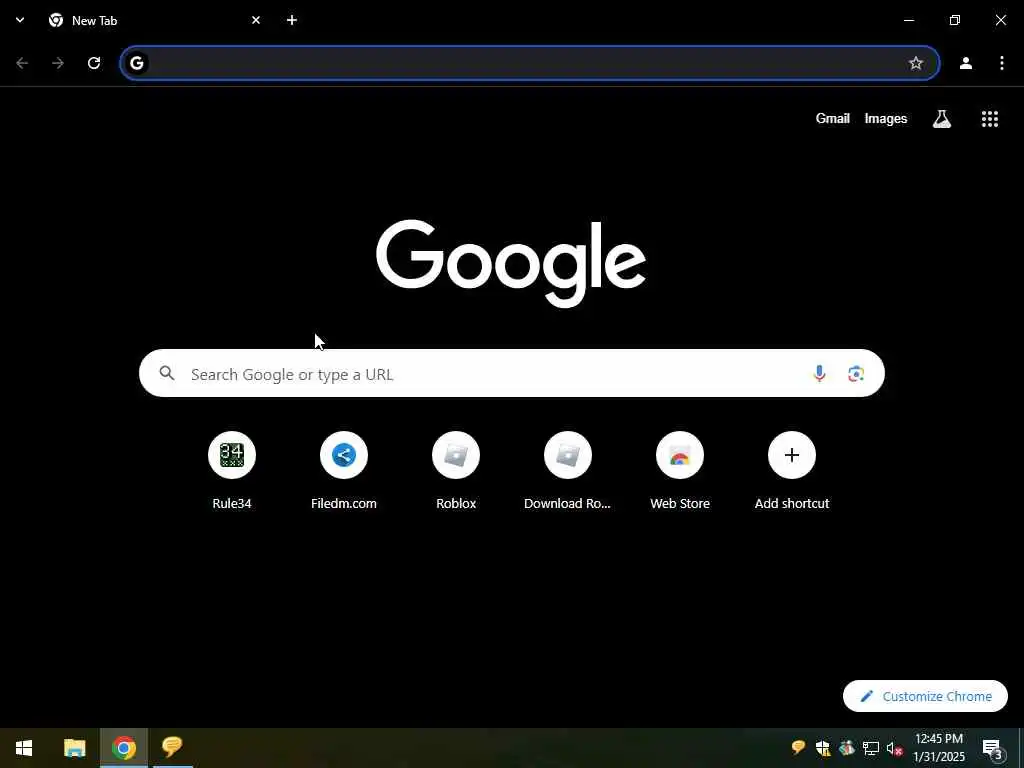The height and width of the screenshot is (768, 1024).
Task: Open the Roblox shortcut
Action: [456, 470]
